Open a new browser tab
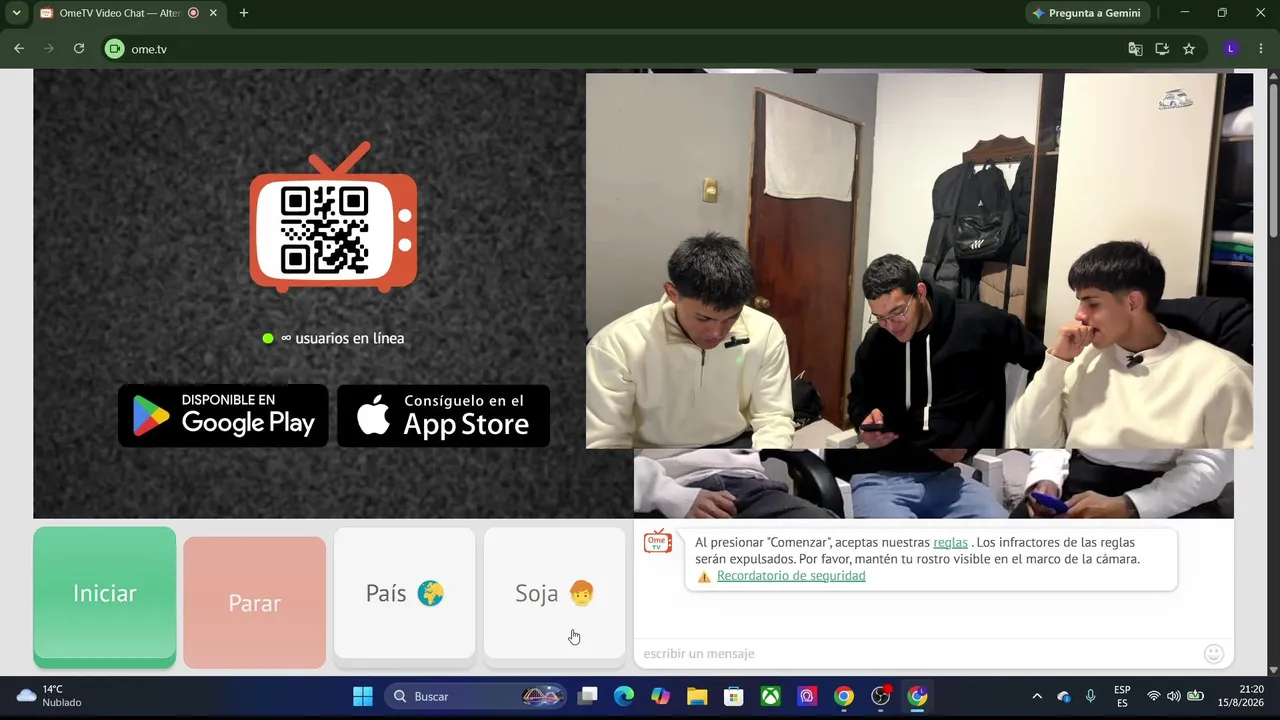Screen dimensions: 1280x720 point(244,13)
